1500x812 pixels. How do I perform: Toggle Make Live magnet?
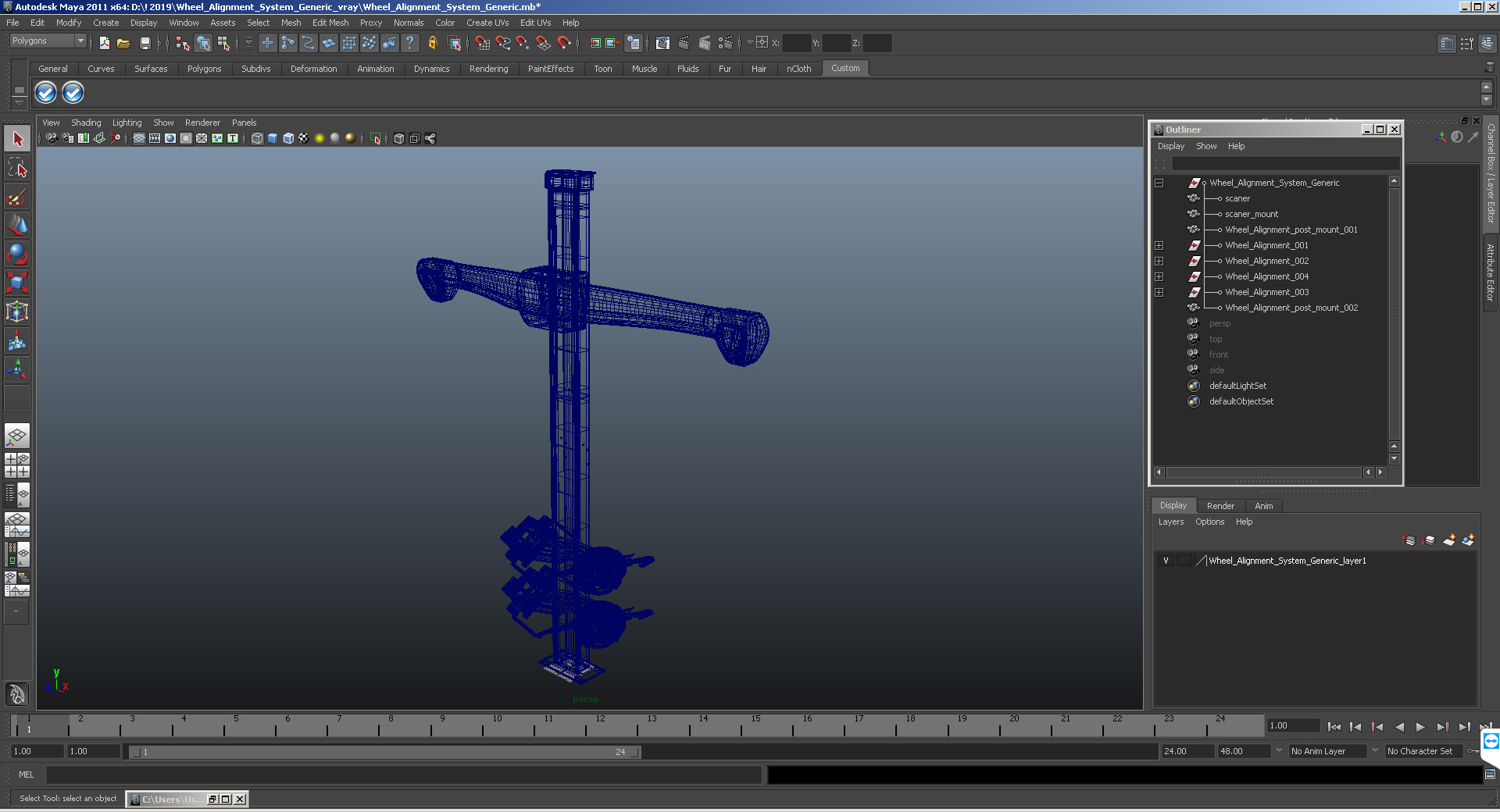[x=564, y=43]
